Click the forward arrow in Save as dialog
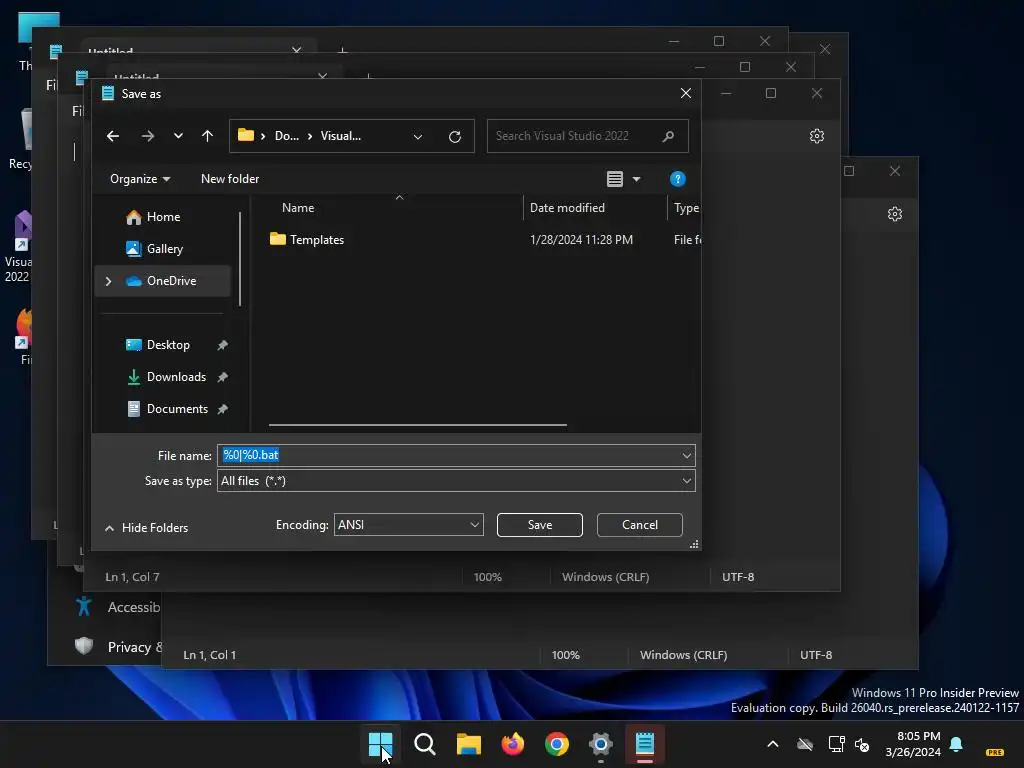The height and width of the screenshot is (768, 1024). click(148, 136)
